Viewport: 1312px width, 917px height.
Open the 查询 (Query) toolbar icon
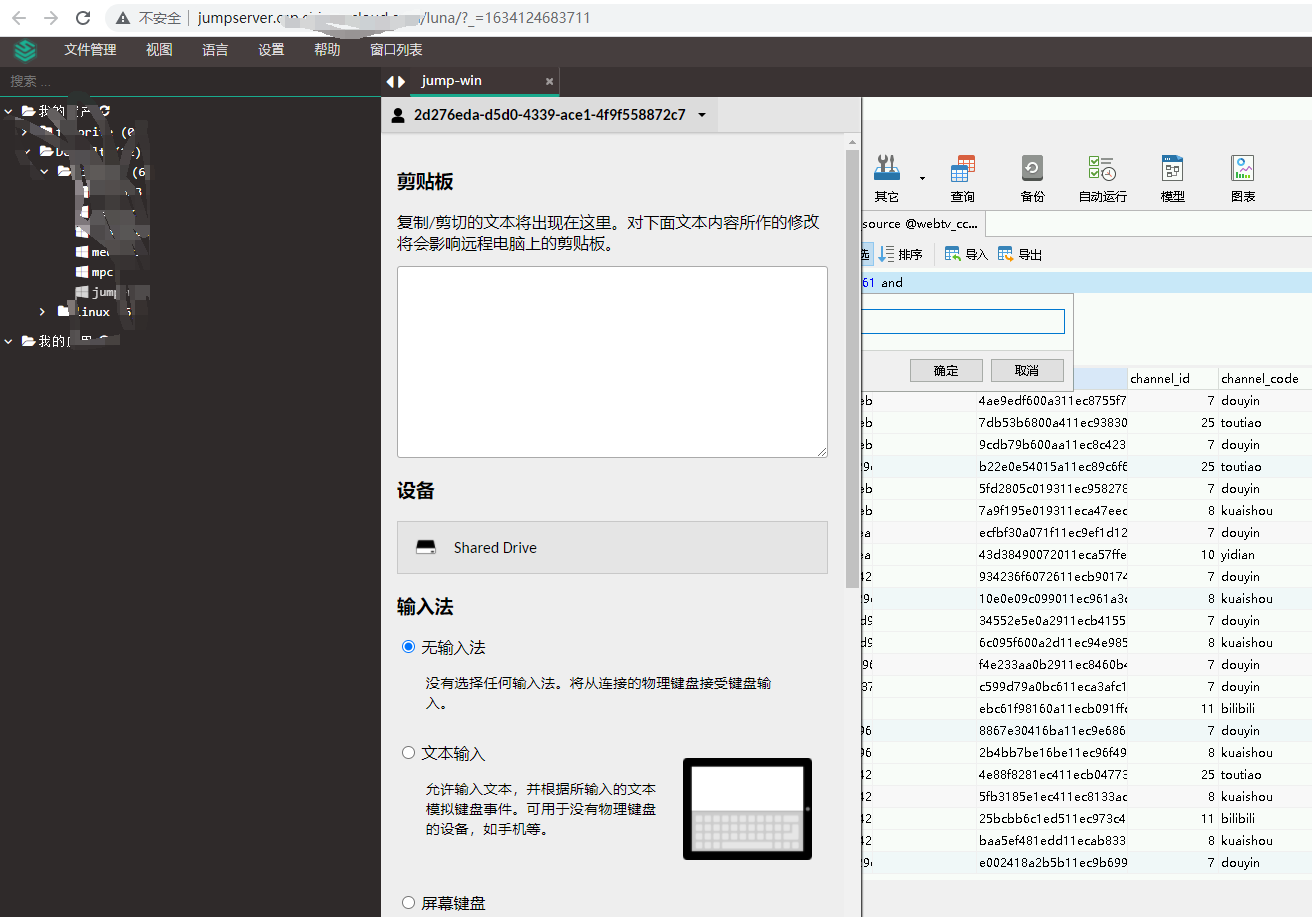pos(963,177)
